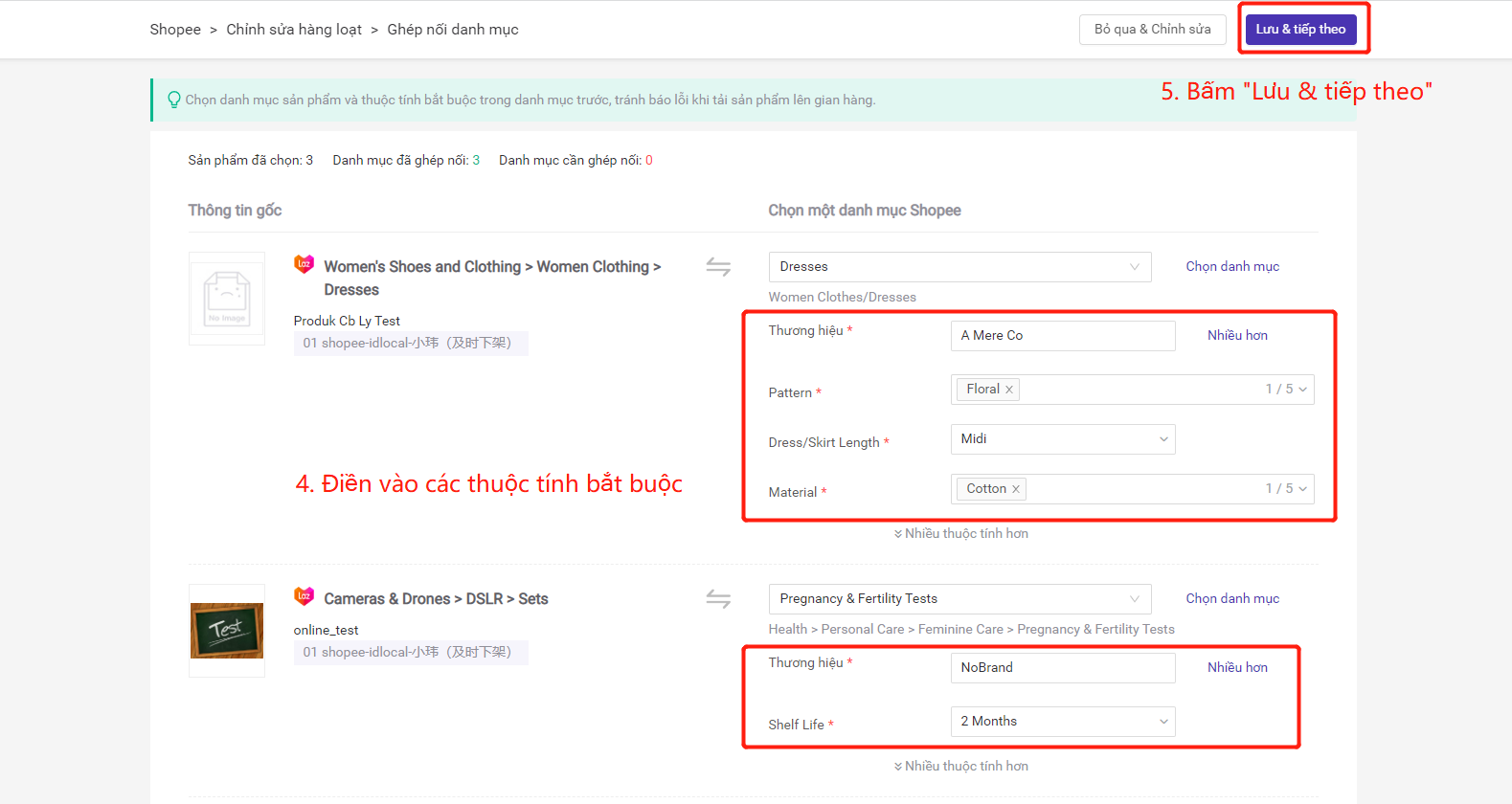
Task: Remove the Floral pattern tag
Action: (1008, 390)
